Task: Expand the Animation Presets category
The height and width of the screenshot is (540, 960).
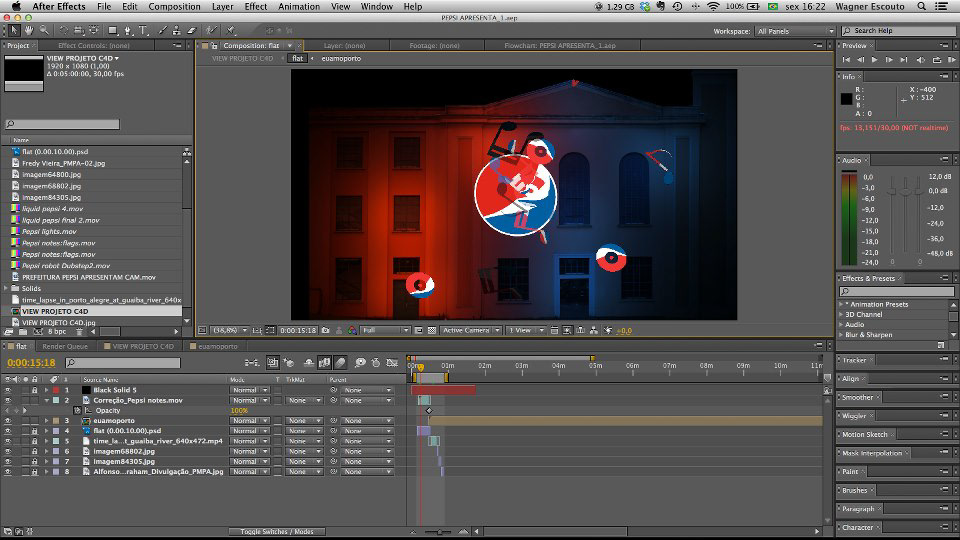Action: tap(841, 304)
